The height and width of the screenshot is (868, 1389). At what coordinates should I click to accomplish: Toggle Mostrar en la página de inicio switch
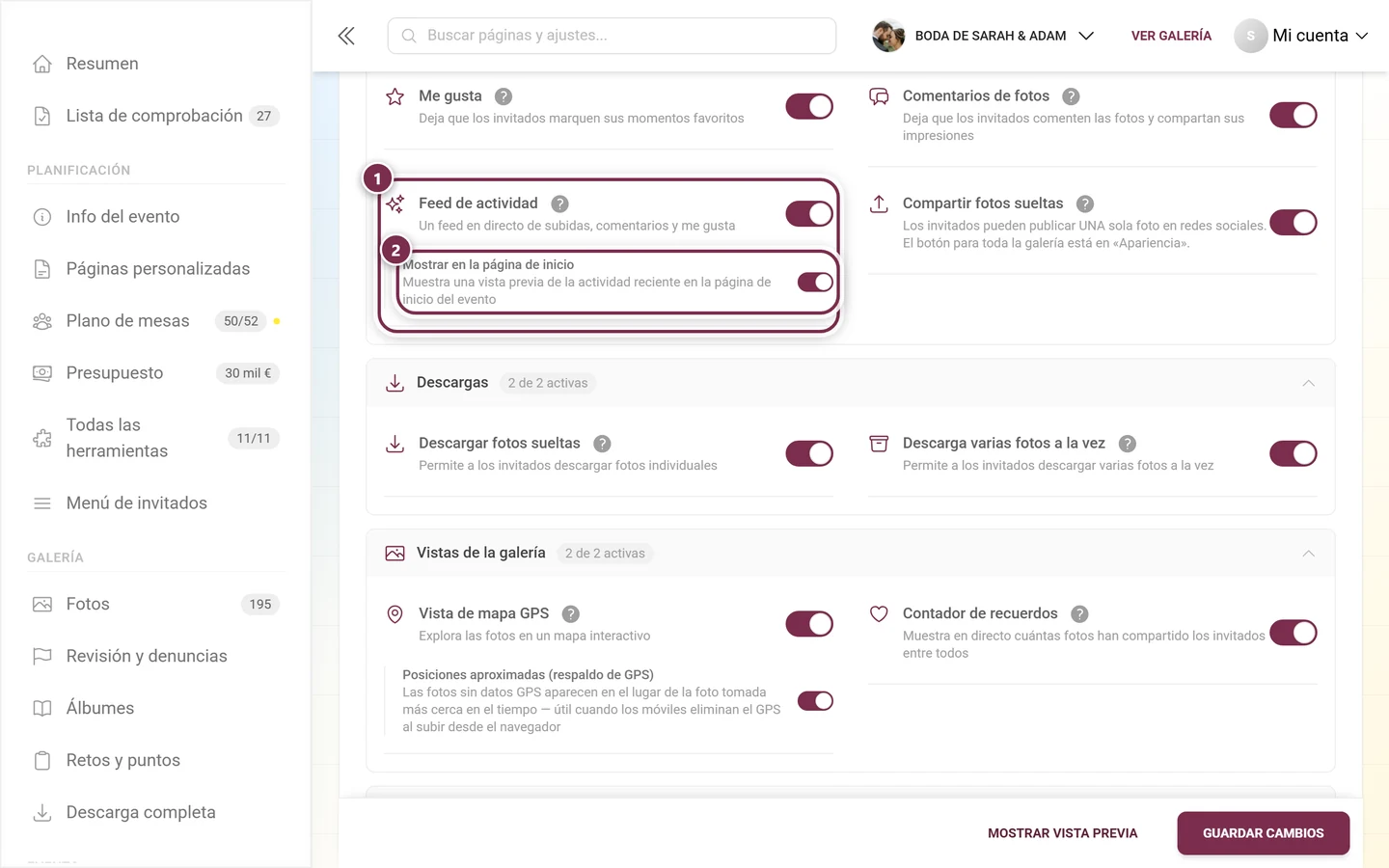815,282
